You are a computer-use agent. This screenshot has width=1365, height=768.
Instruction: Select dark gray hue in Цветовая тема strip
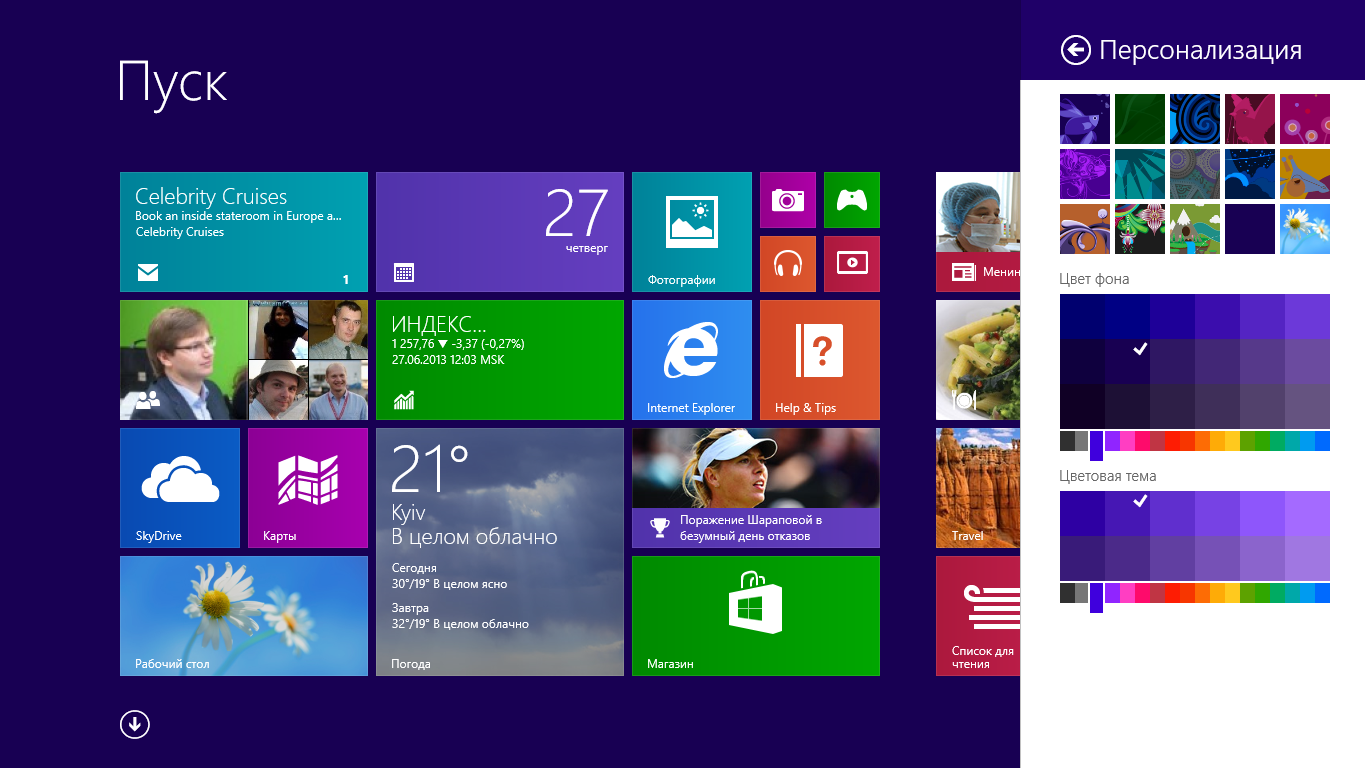(x=1067, y=593)
